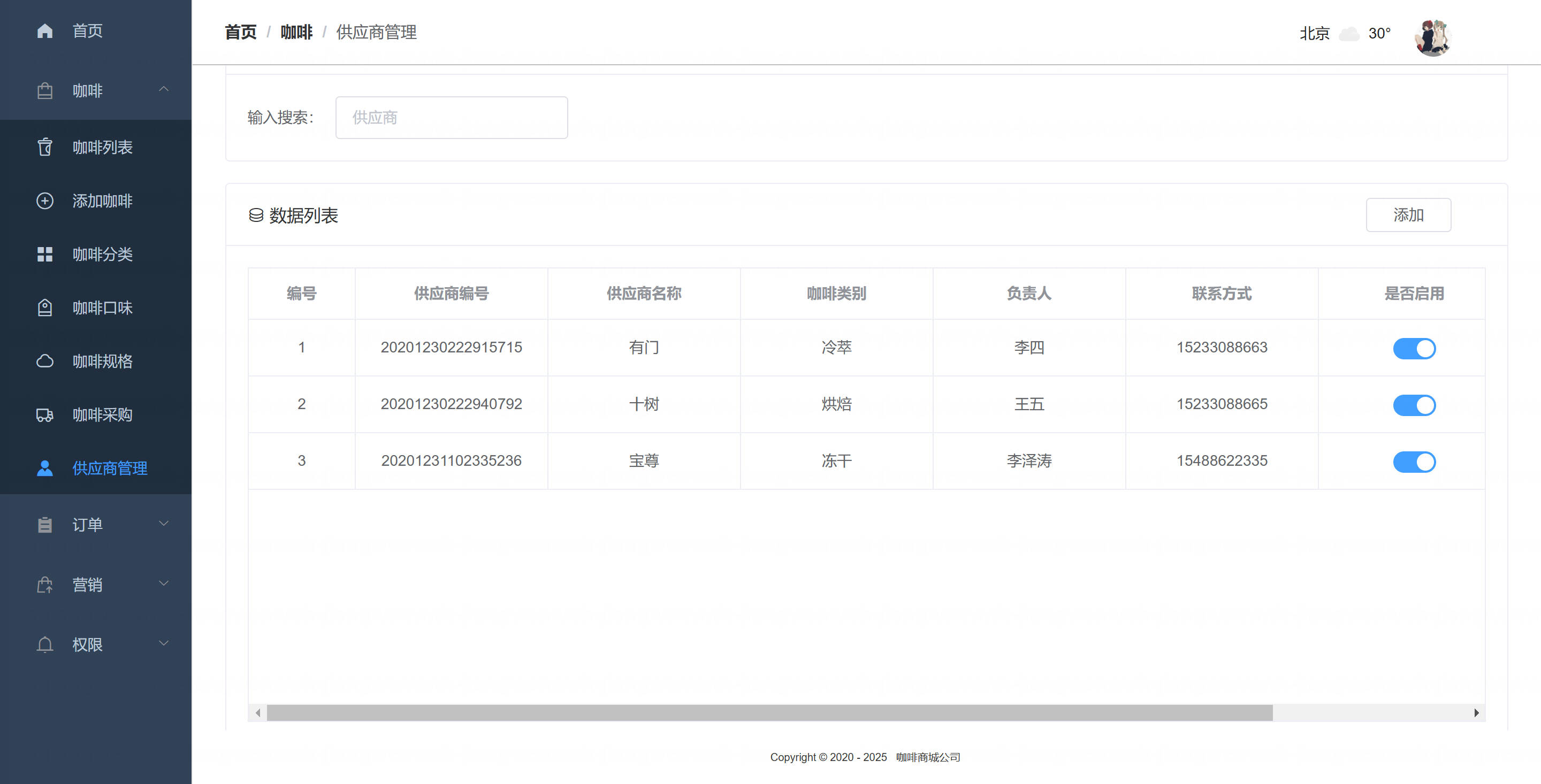Click the 咖啡类别 column header
This screenshot has width=1541, height=784.
click(x=836, y=294)
